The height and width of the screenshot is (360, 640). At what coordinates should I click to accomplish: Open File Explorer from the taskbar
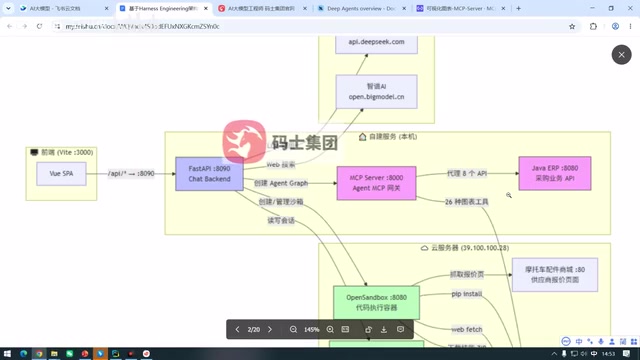click(x=54, y=353)
